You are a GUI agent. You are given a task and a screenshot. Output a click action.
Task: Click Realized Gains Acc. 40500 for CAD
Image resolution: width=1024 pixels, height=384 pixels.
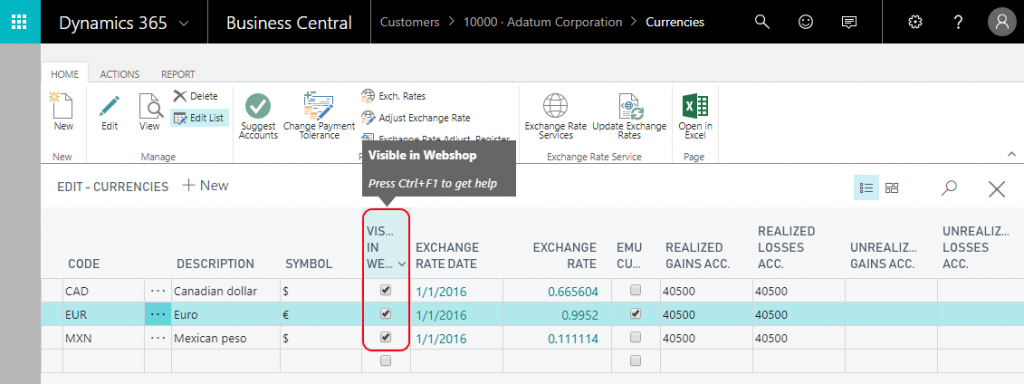coord(706,291)
